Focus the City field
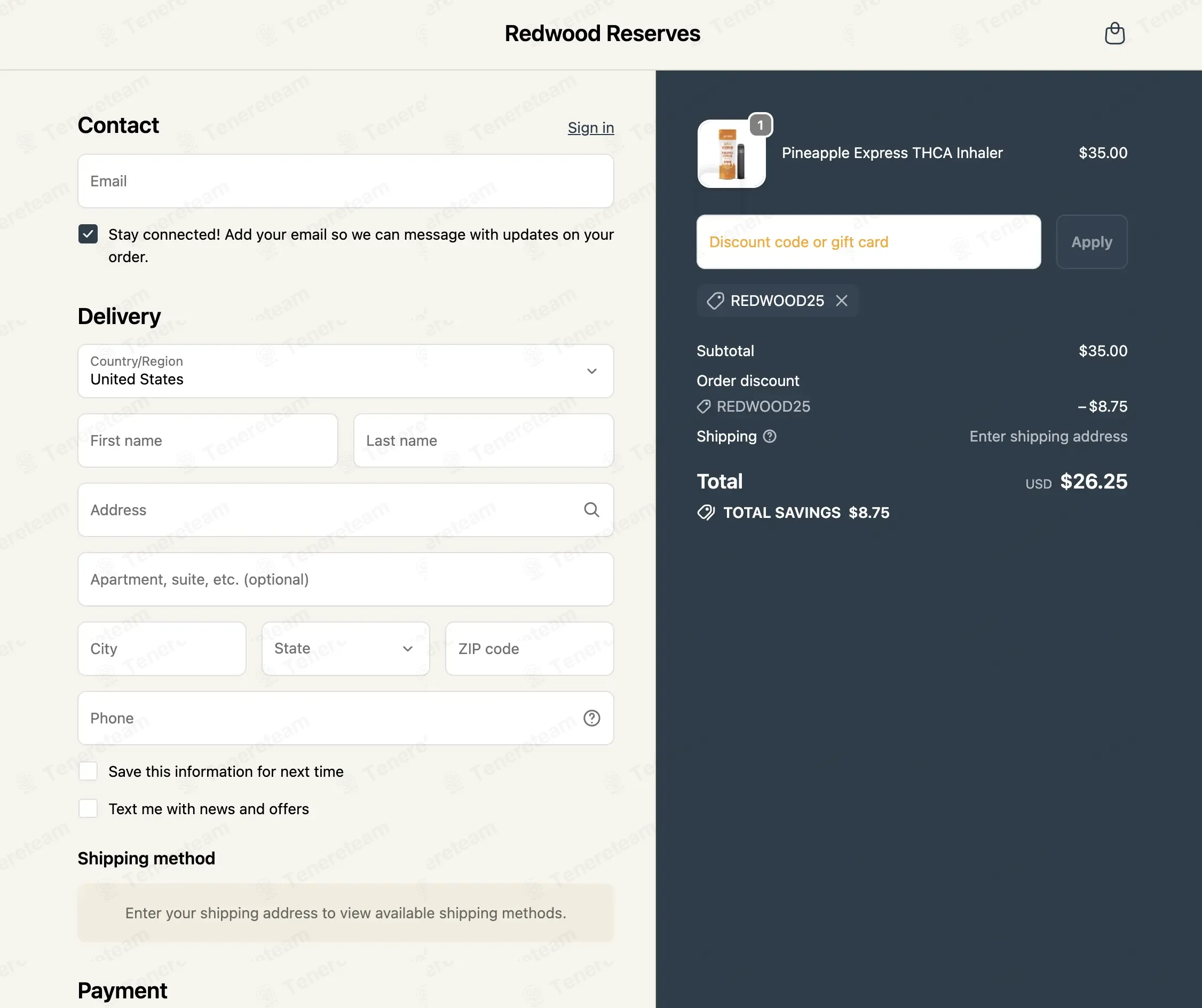This screenshot has width=1202, height=1008. (162, 649)
